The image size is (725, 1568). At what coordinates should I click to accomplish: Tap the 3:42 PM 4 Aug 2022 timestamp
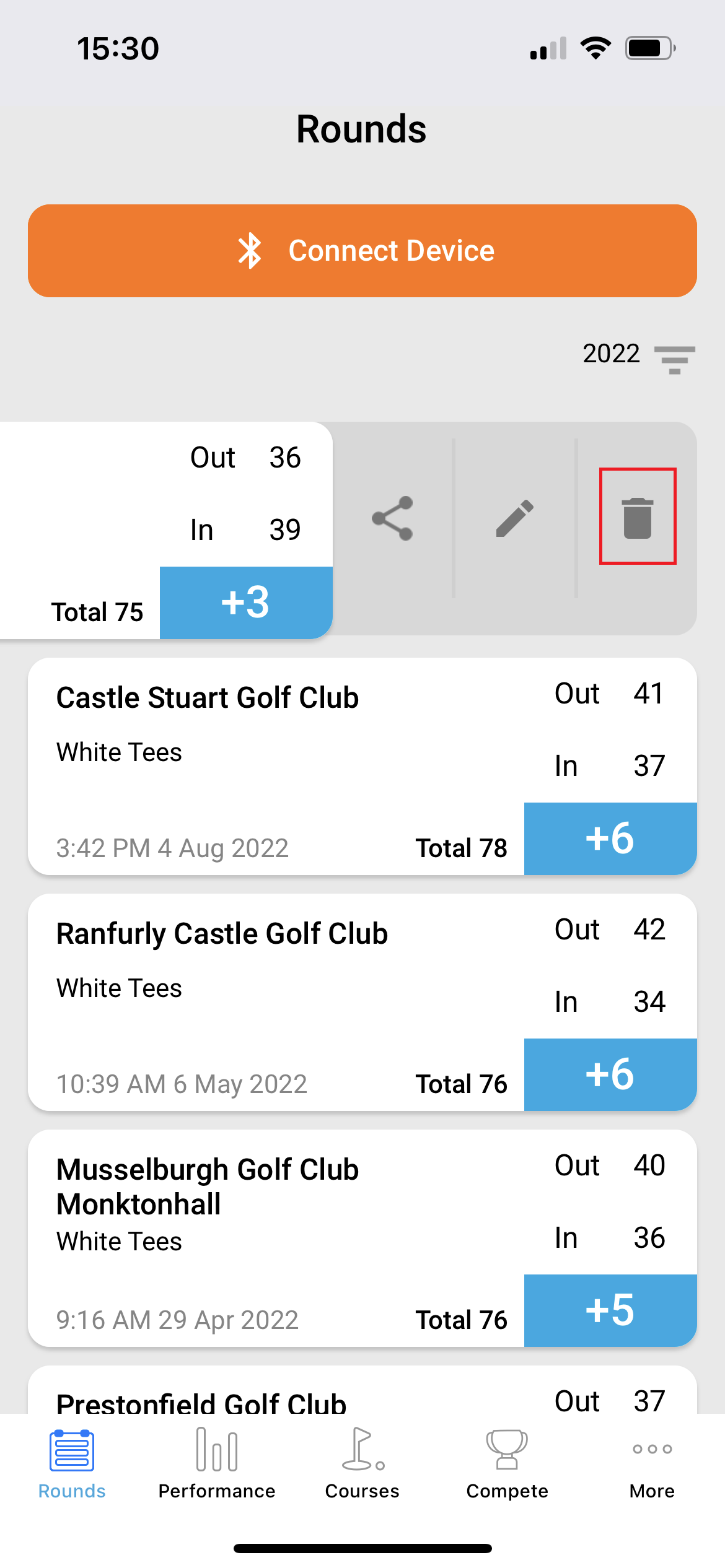[172, 848]
